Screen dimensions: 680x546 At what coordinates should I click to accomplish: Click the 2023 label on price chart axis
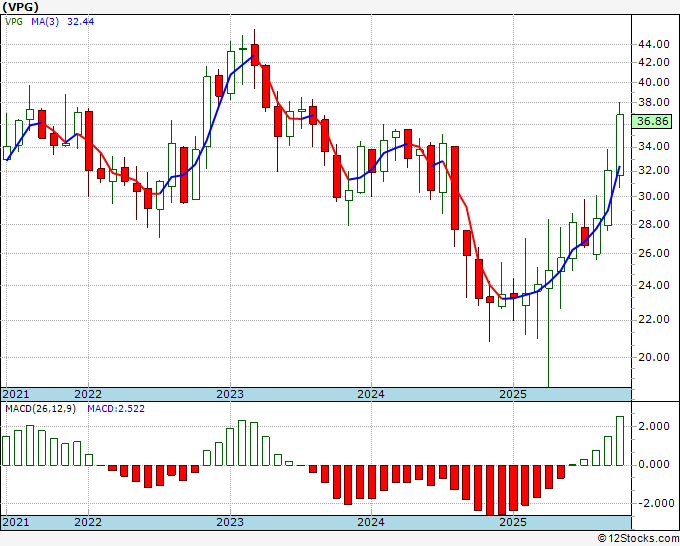tap(230, 394)
